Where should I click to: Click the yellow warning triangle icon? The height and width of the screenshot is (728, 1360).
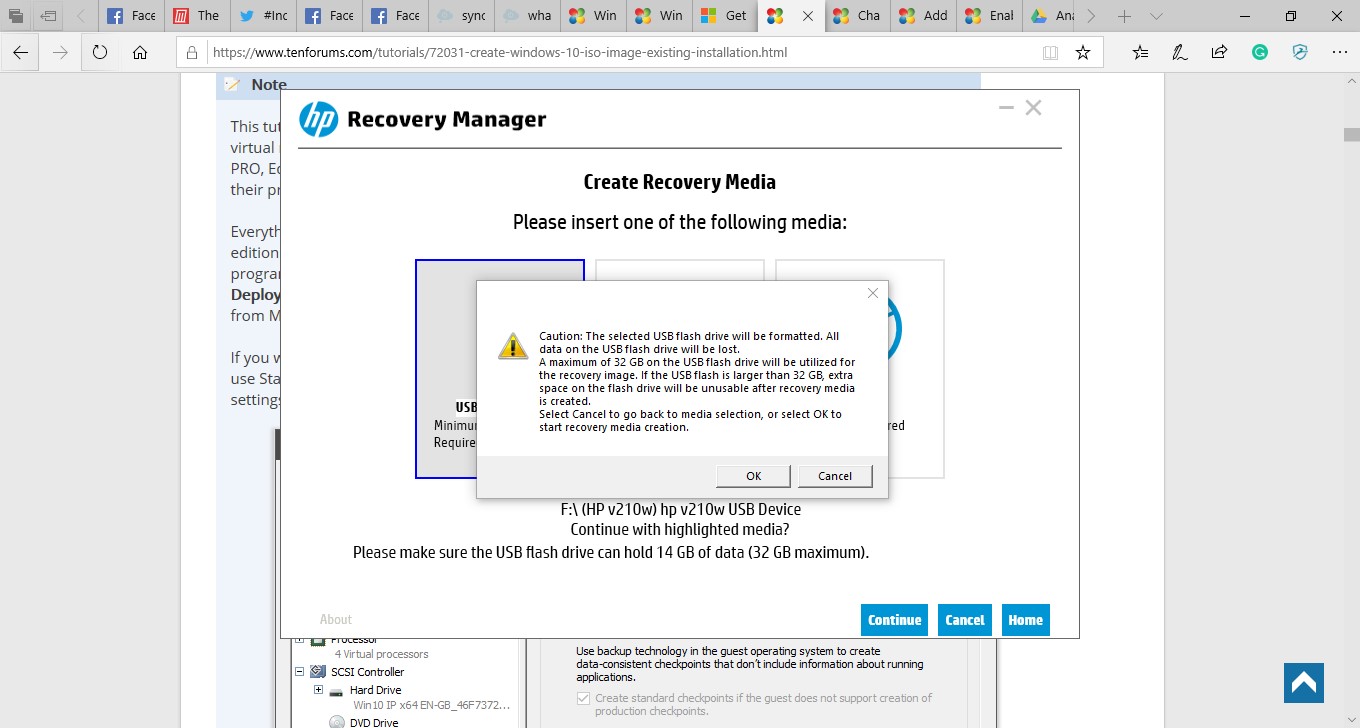coord(513,346)
